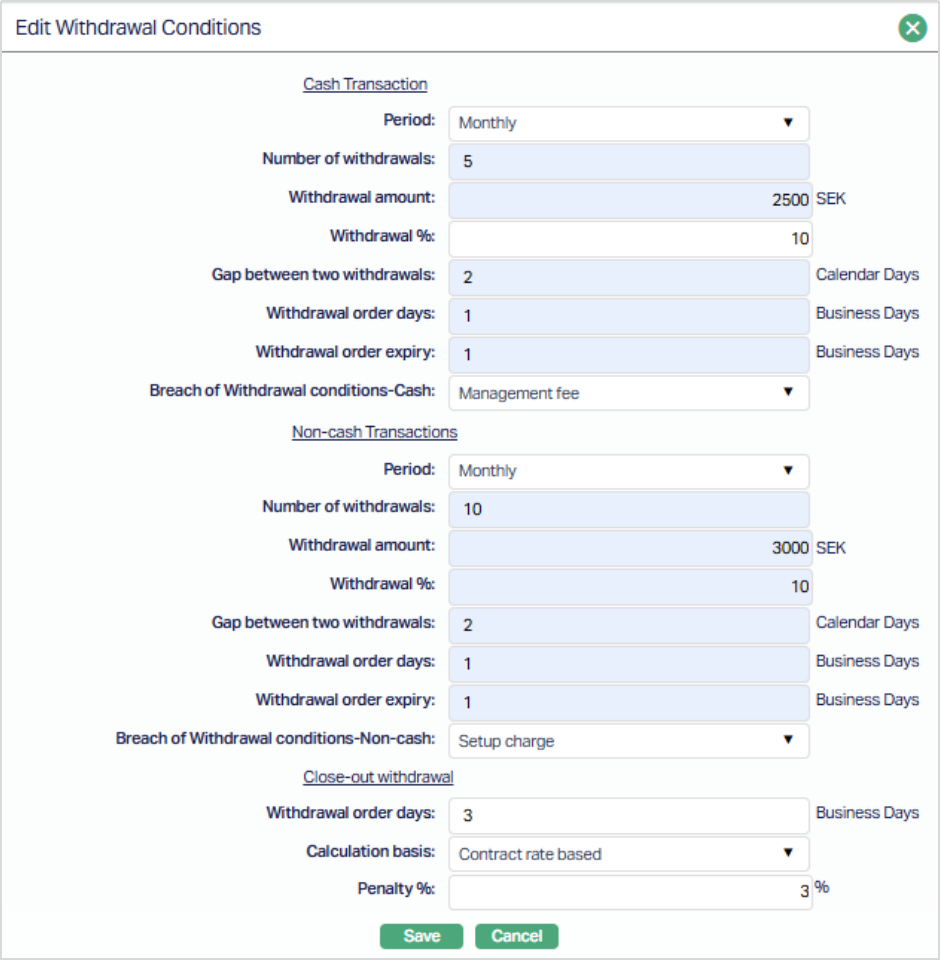940x960 pixels.
Task: Click the non-cash Withdrawal amount 3000 field
Action: coord(628,548)
